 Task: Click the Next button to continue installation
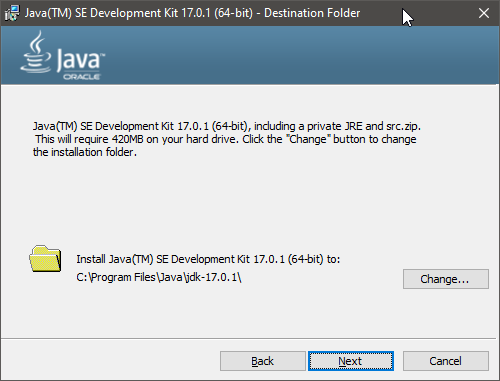point(351,361)
